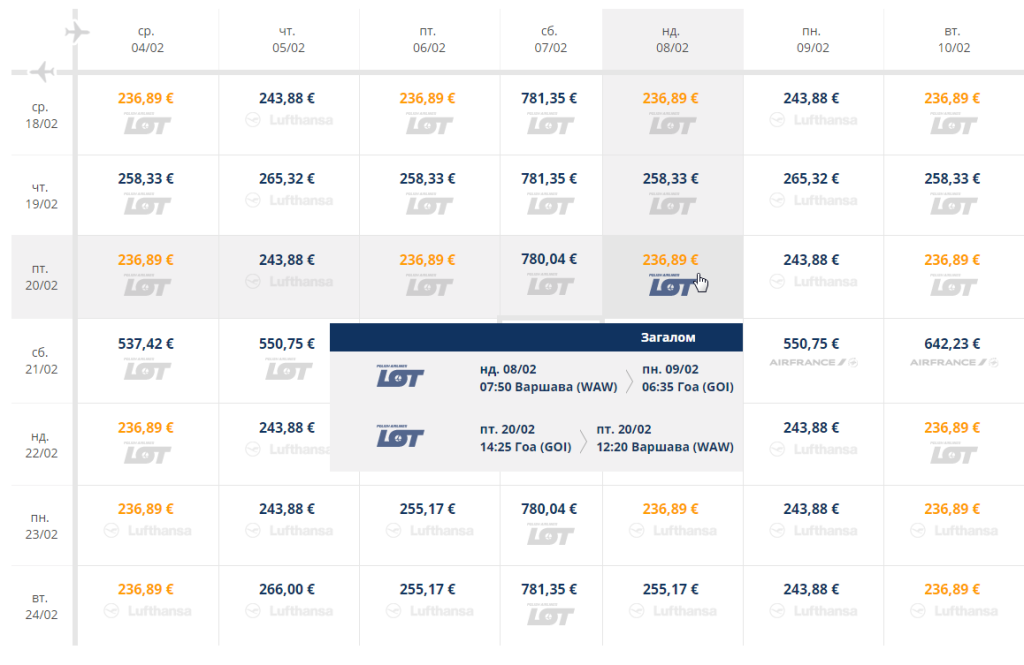Click LOT logo in tooltip return row

[x=400, y=436]
